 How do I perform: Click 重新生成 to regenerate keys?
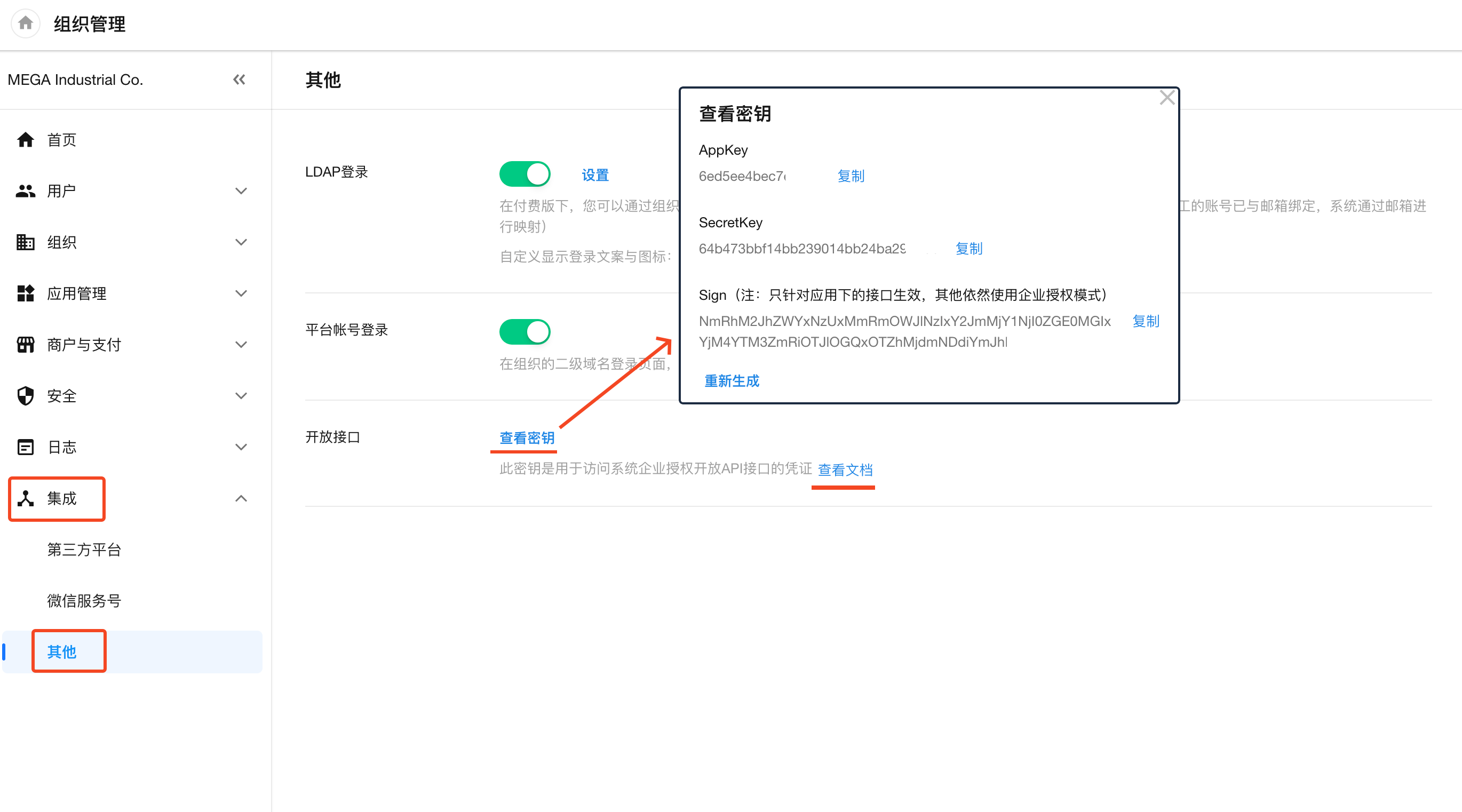pyautogui.click(x=732, y=381)
